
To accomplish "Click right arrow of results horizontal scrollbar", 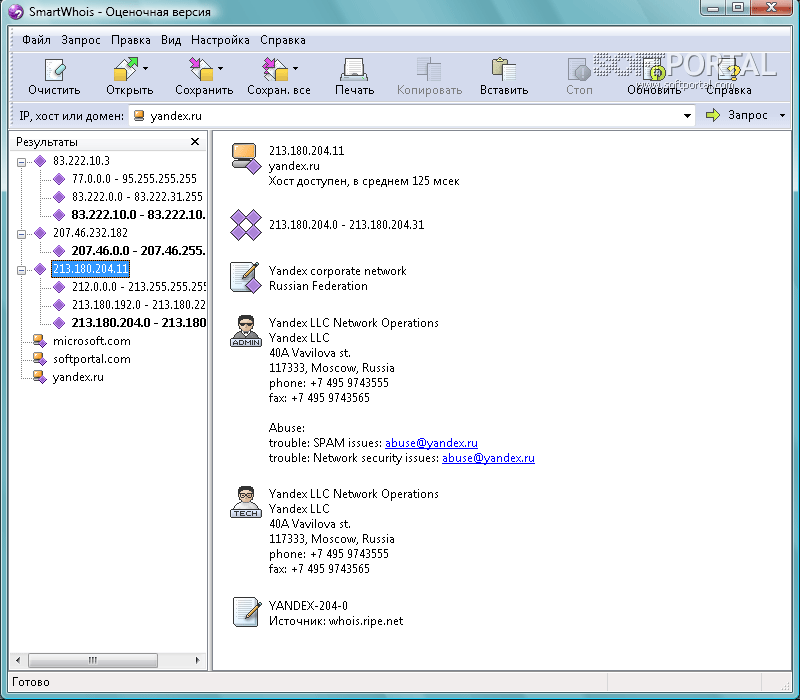I will (197, 660).
